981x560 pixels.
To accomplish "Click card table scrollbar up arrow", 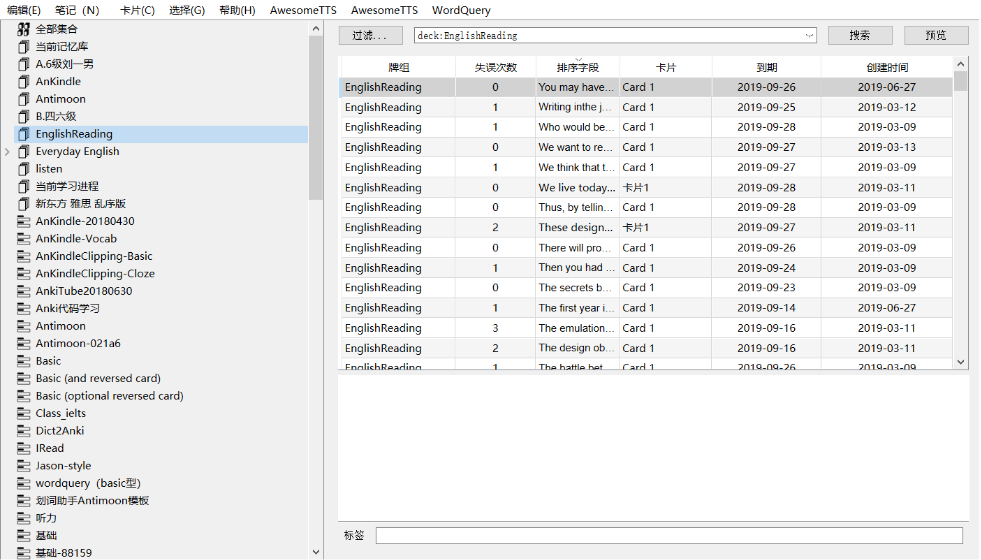I will (x=961, y=64).
